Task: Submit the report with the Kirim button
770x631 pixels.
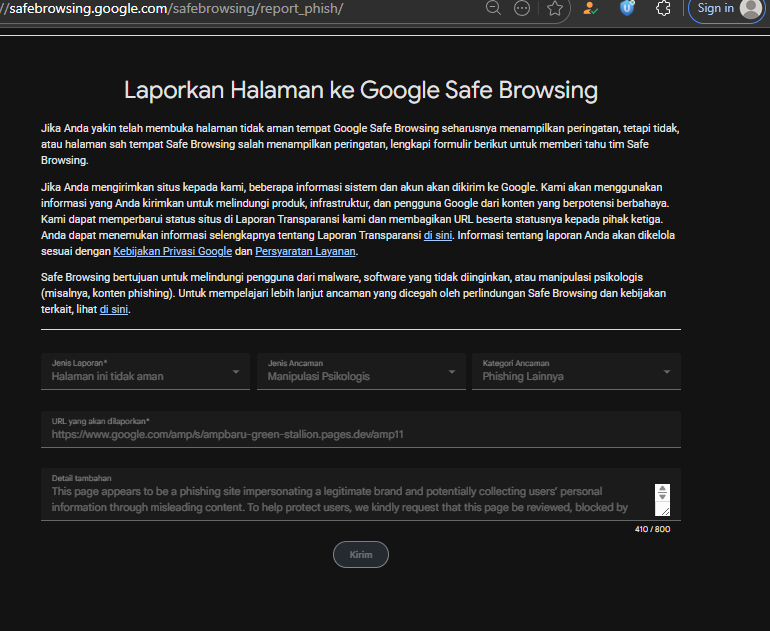Action: point(361,554)
